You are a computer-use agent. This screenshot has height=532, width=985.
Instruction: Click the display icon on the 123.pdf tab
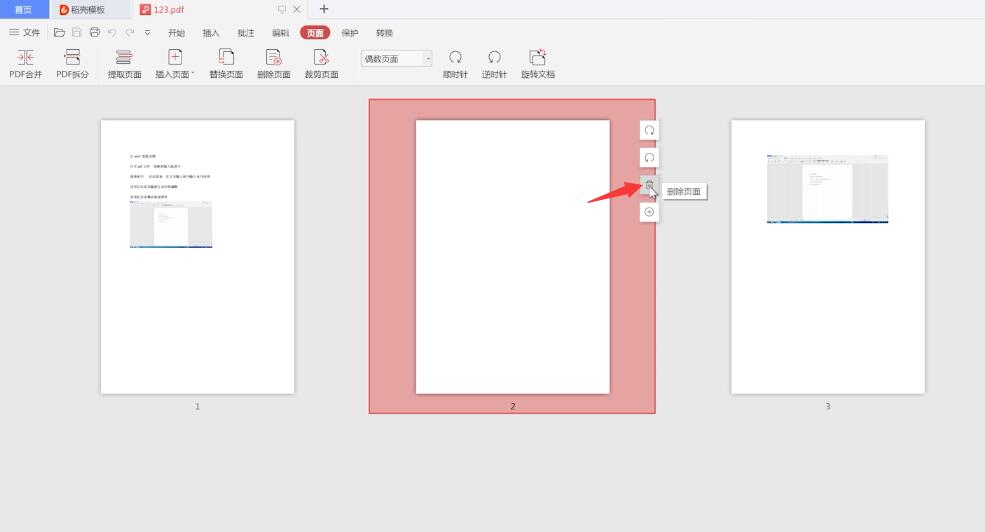pos(281,9)
